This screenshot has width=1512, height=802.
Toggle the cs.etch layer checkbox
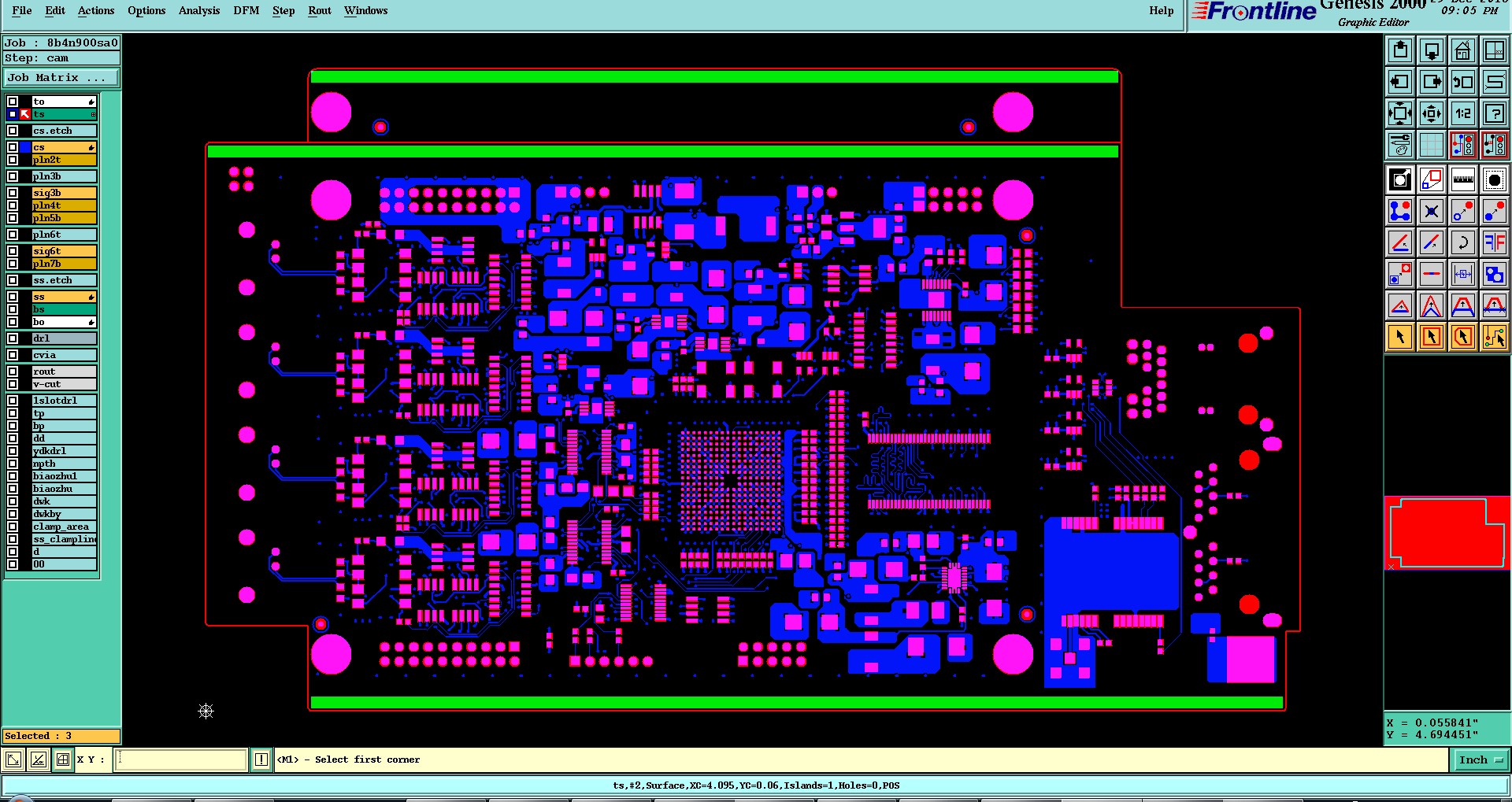[13, 131]
